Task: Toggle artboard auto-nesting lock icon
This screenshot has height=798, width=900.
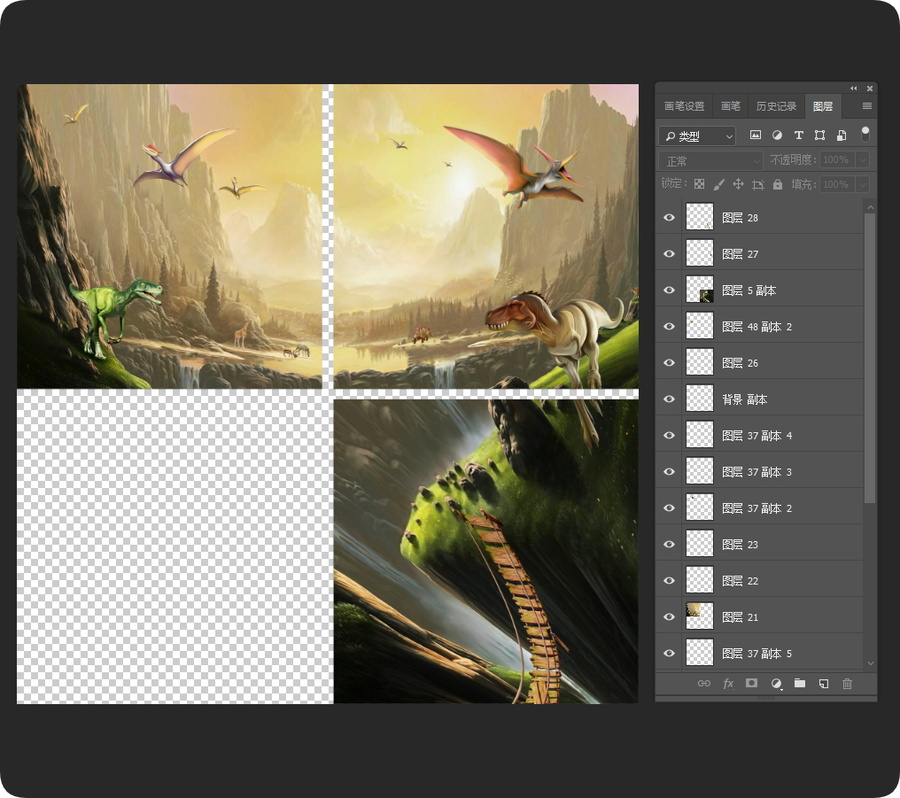Action: coord(758,184)
